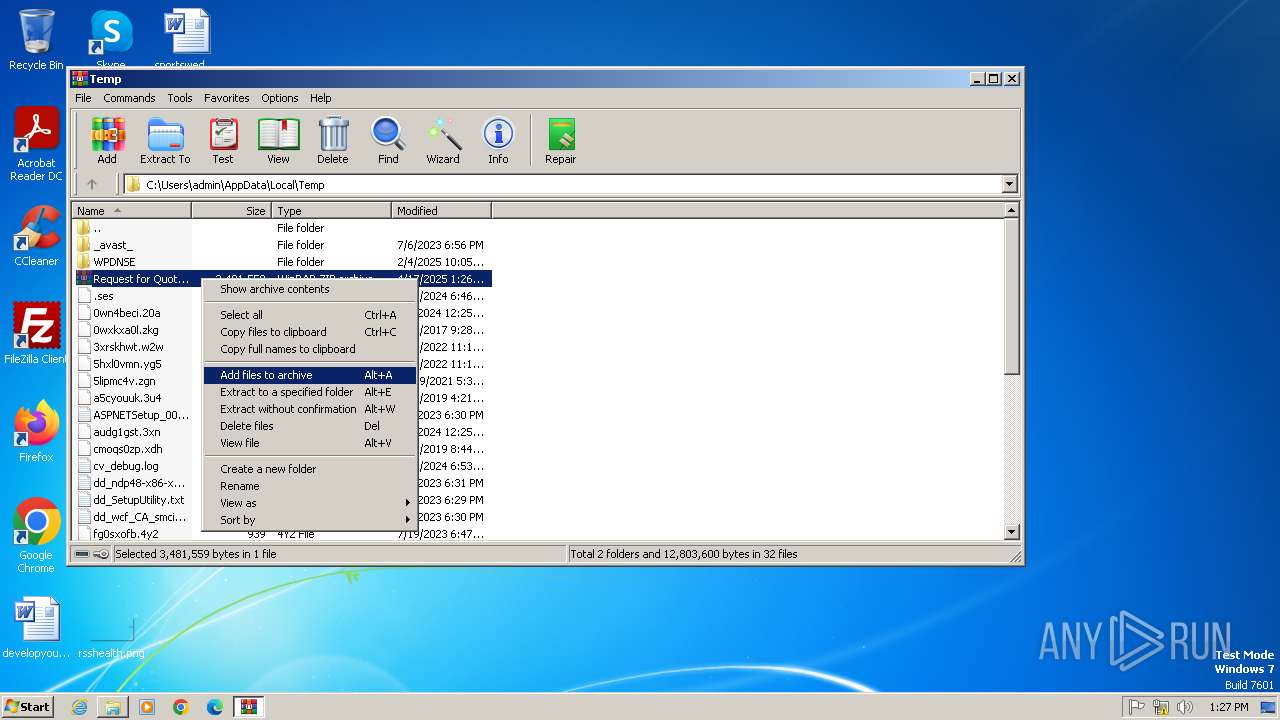
Task: Click the View toolbar icon
Action: (x=278, y=141)
